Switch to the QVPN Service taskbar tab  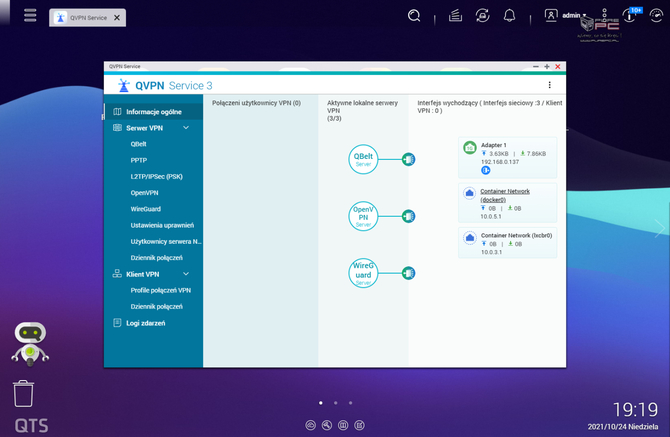click(x=88, y=18)
